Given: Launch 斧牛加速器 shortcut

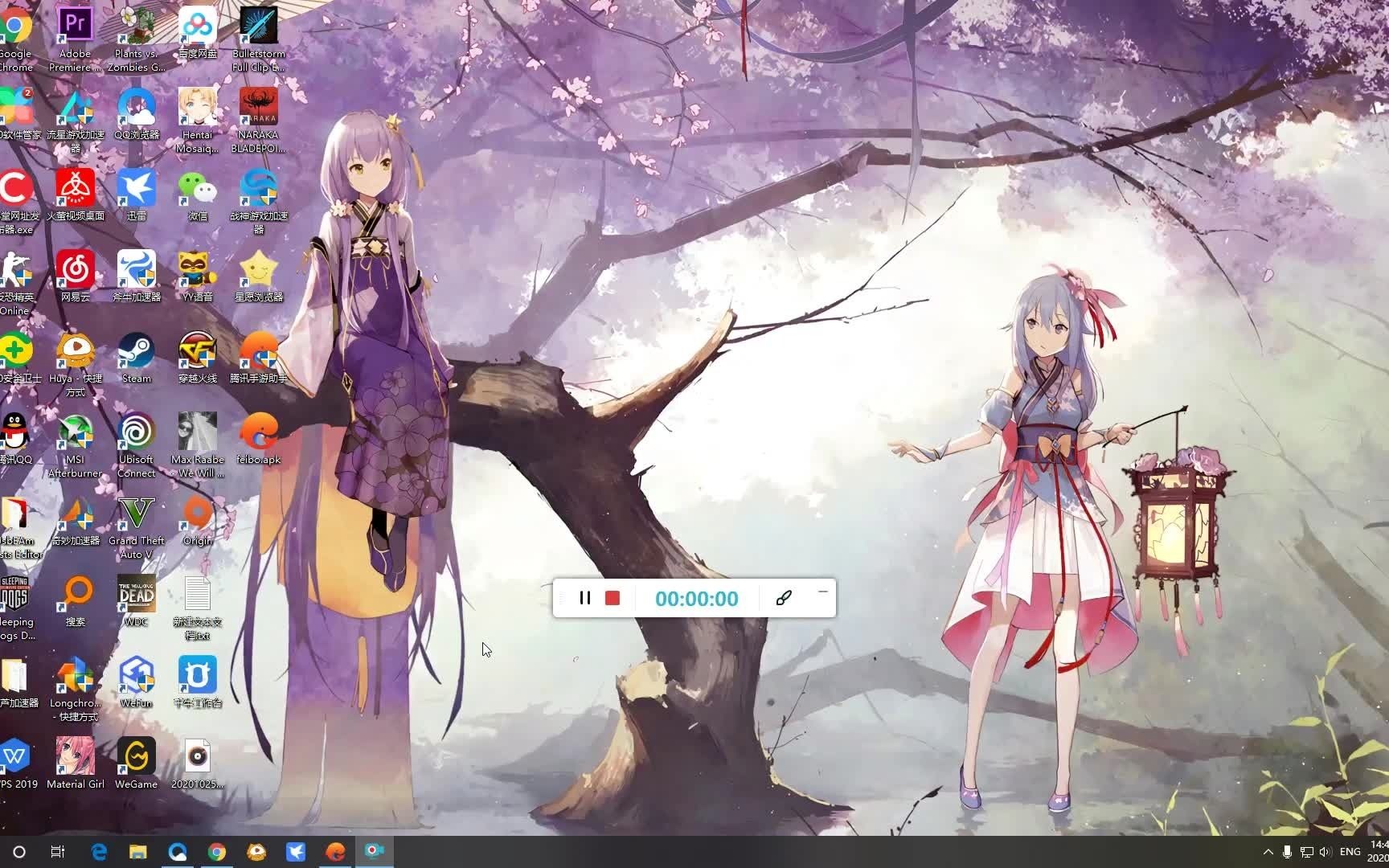Looking at the screenshot, I should pyautogui.click(x=137, y=275).
